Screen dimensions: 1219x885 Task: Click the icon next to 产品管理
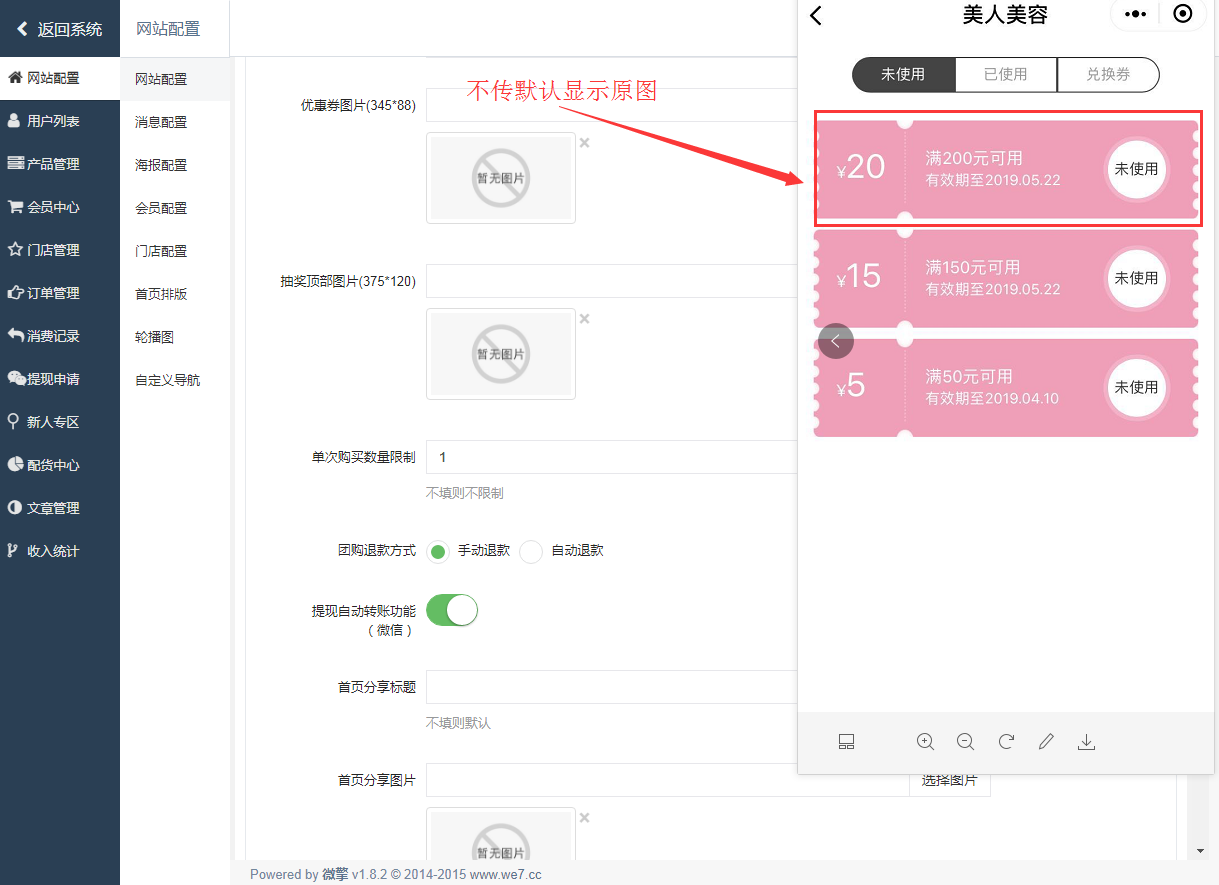click(15, 164)
